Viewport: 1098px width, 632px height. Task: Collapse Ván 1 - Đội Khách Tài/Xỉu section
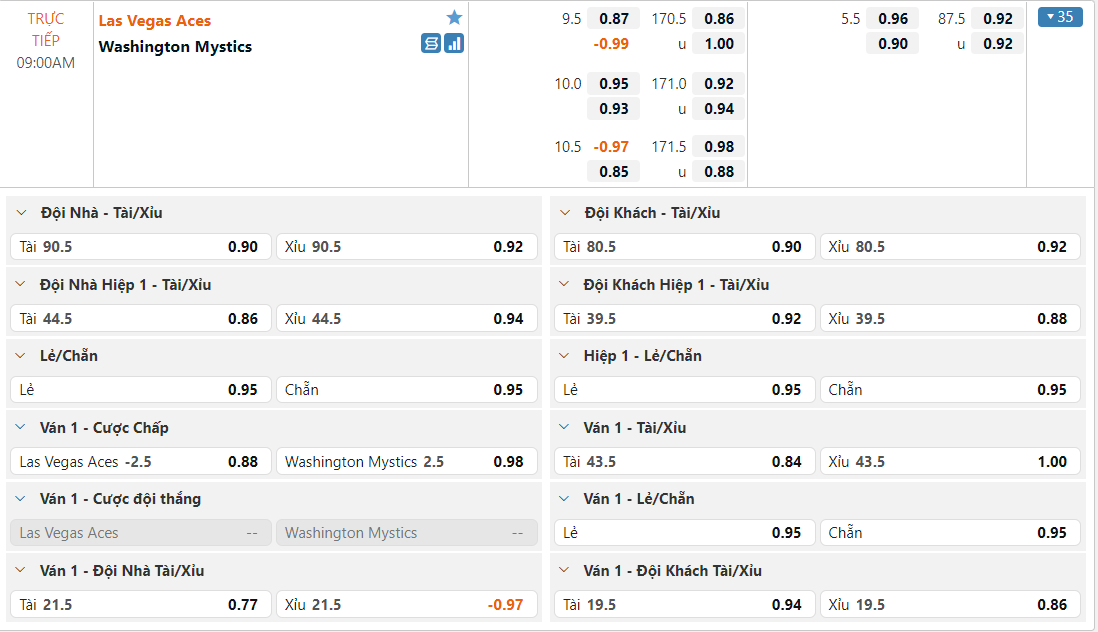[565, 571]
